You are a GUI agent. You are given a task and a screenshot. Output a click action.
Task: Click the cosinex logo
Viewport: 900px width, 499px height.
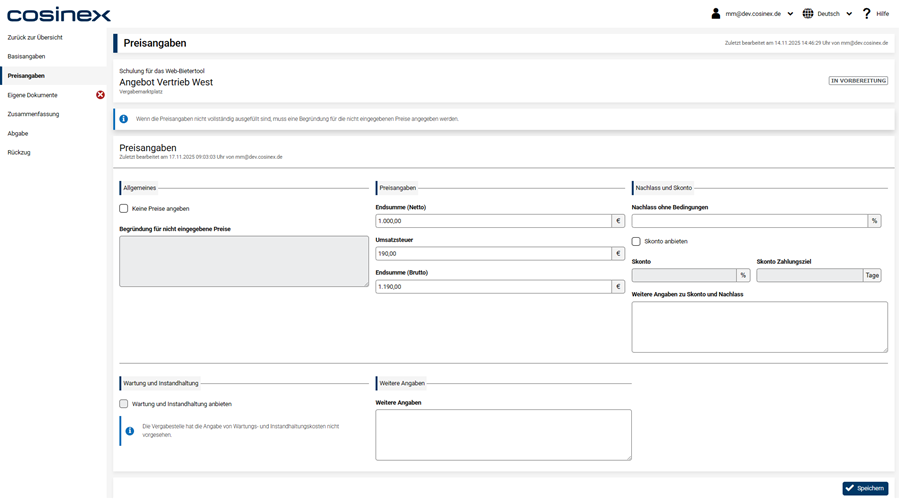(x=59, y=14)
